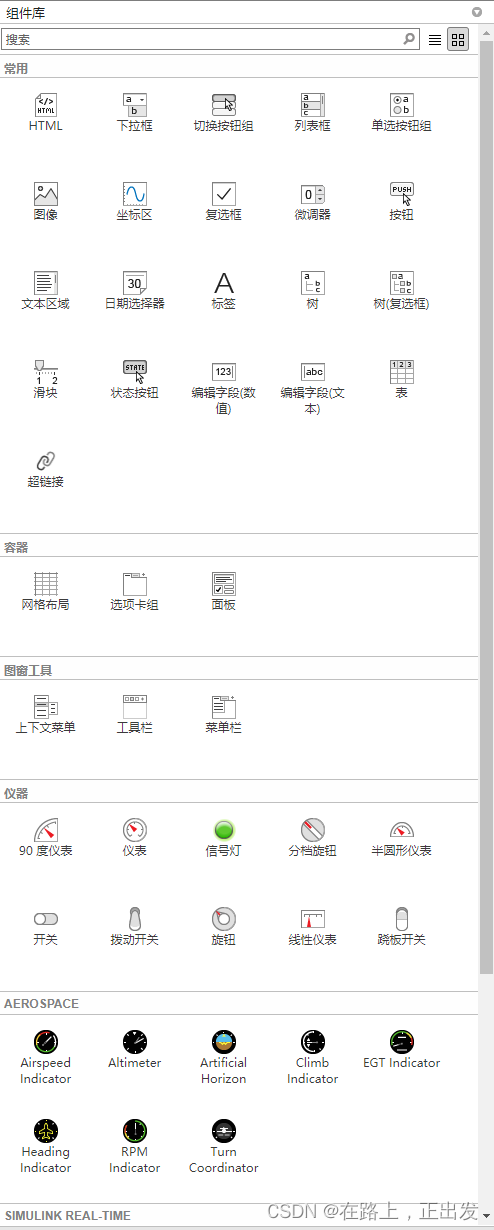Switch to list view layout

(435, 40)
